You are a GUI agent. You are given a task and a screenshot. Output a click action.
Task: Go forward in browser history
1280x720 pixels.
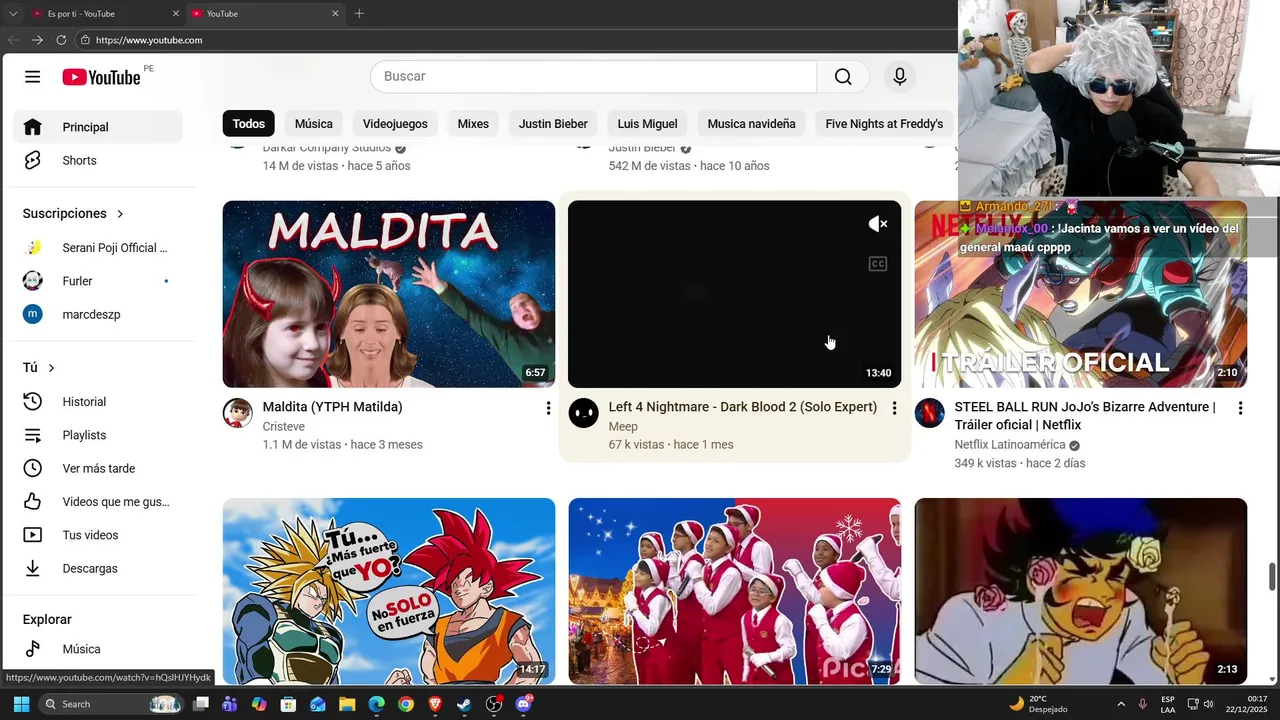[37, 40]
